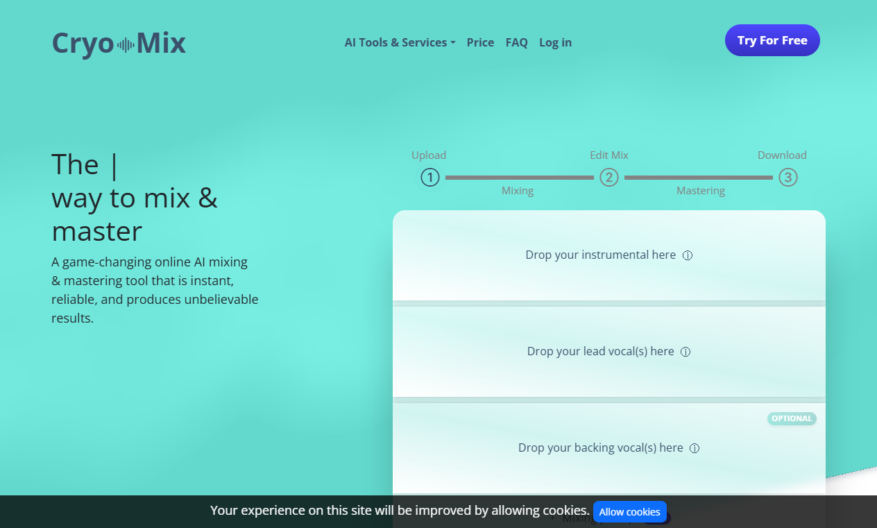
Task: Click the Upload step label
Action: click(x=429, y=155)
